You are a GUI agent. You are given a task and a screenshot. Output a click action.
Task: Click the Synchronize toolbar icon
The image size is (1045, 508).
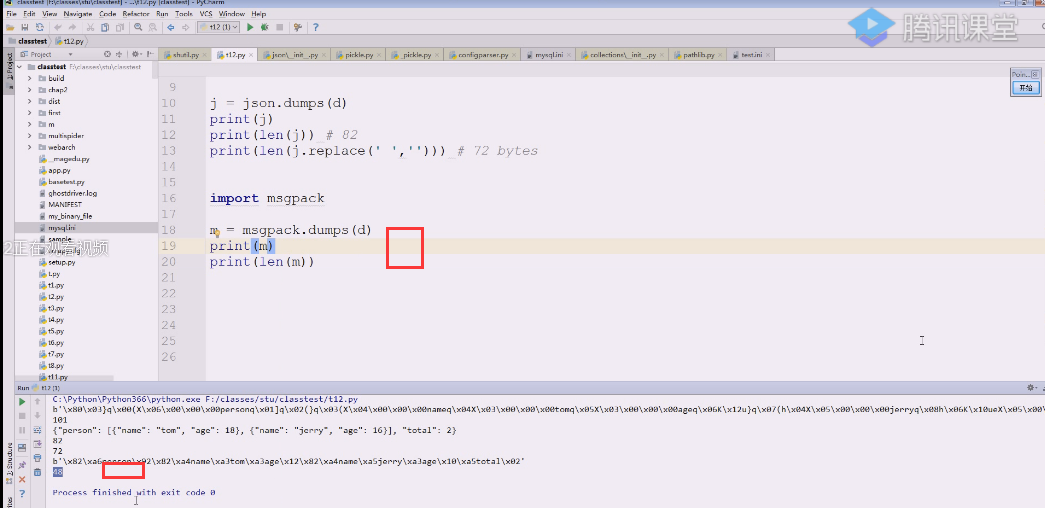[x=39, y=27]
